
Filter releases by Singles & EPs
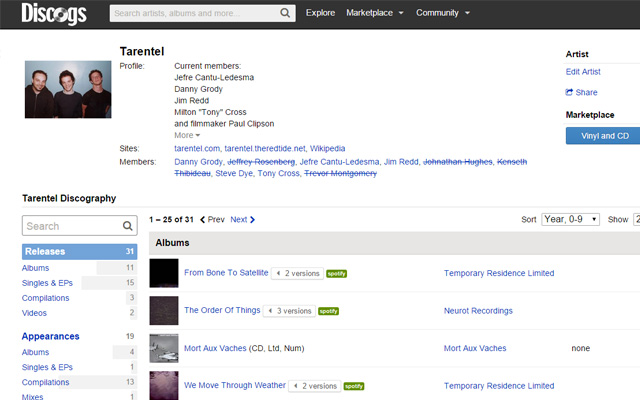point(47,283)
